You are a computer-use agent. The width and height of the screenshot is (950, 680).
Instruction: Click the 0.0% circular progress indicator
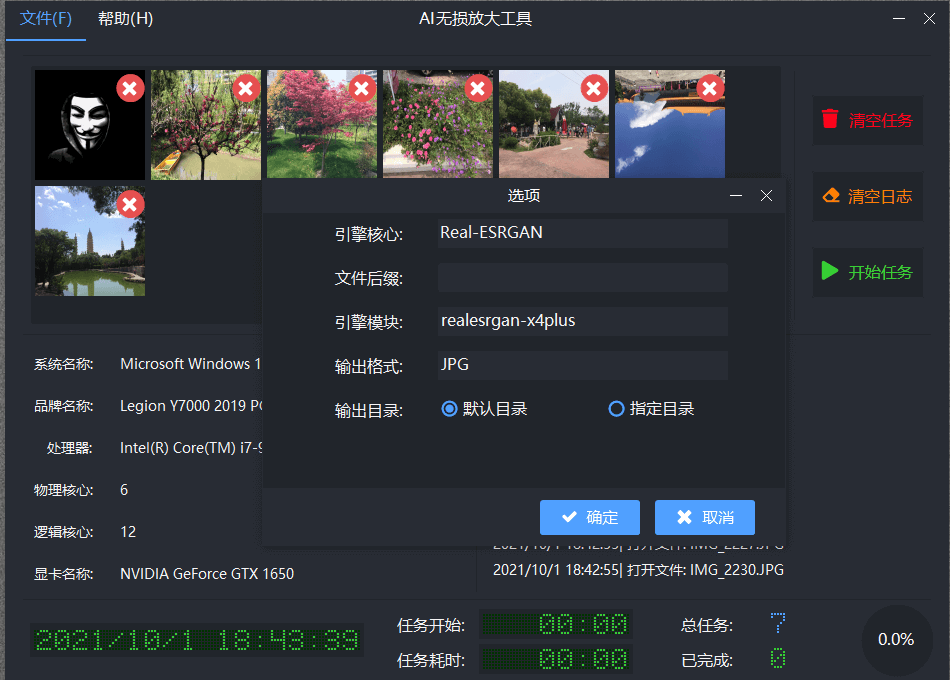tap(896, 639)
